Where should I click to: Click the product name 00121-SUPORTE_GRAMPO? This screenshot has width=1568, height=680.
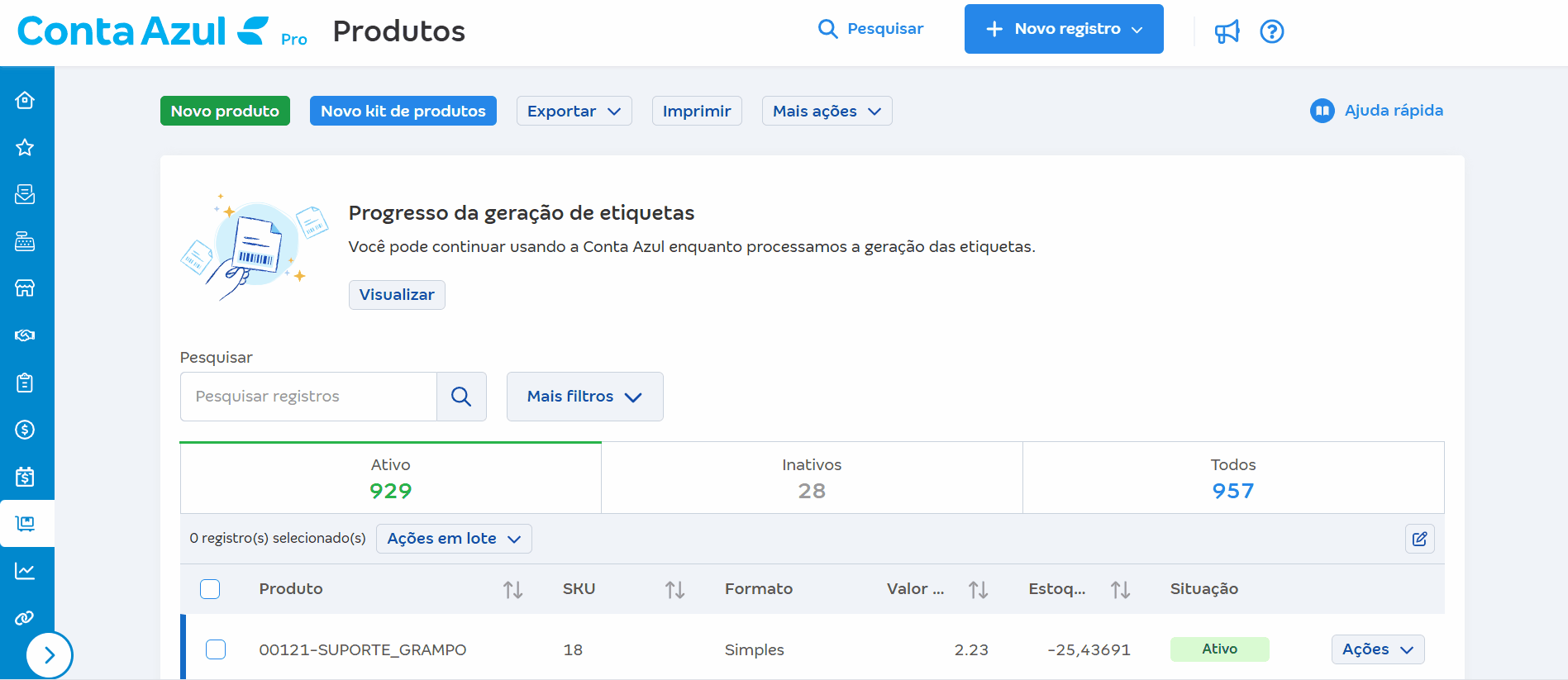click(363, 650)
